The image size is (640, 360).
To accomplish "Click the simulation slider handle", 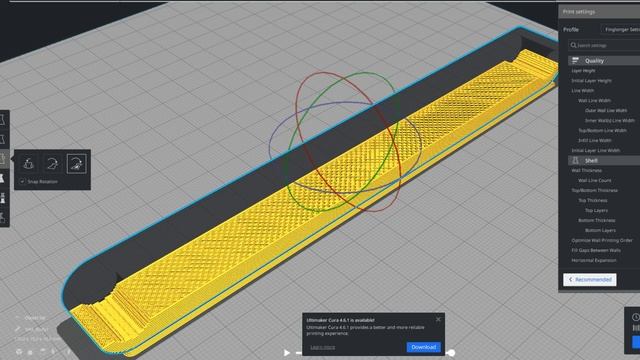I will [451, 353].
